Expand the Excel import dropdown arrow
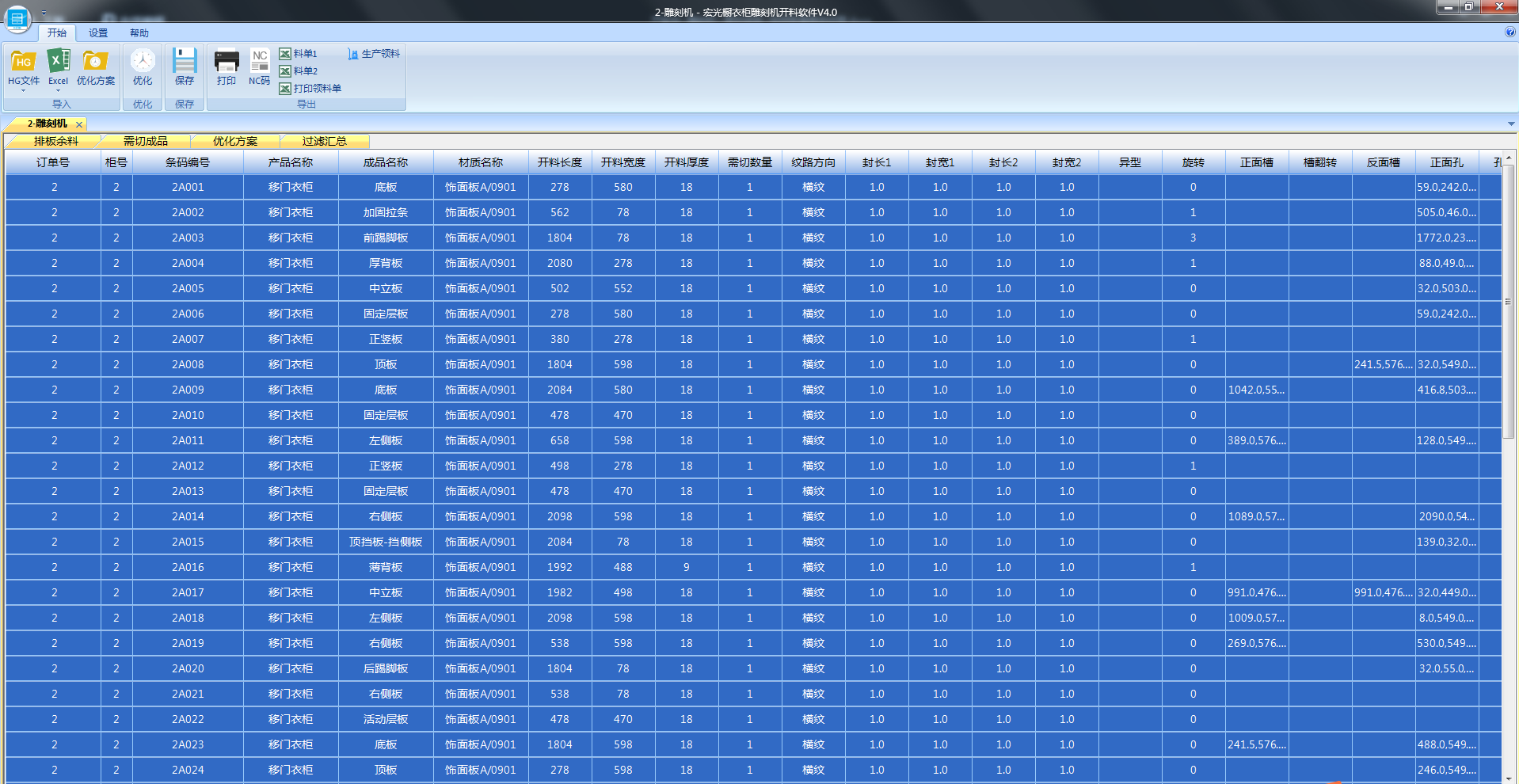 pyautogui.click(x=58, y=91)
